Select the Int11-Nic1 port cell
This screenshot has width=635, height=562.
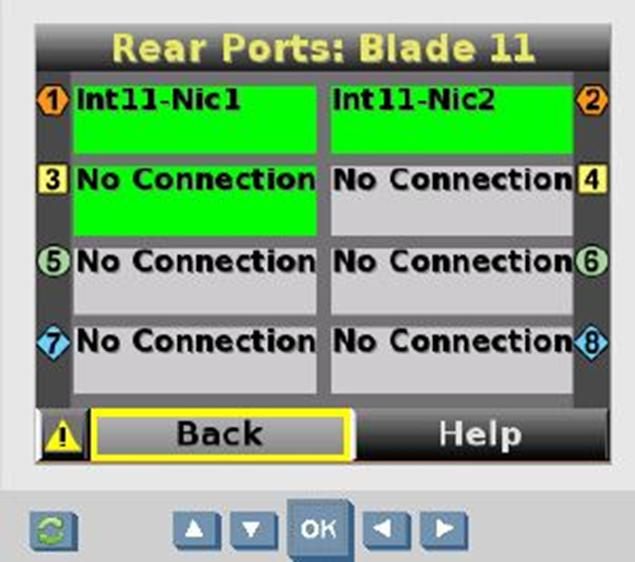pos(195,119)
